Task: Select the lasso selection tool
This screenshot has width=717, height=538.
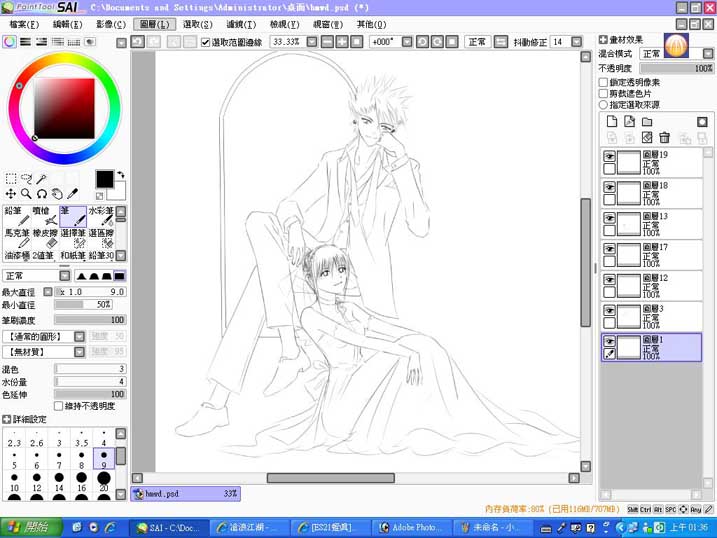Action: coord(27,178)
